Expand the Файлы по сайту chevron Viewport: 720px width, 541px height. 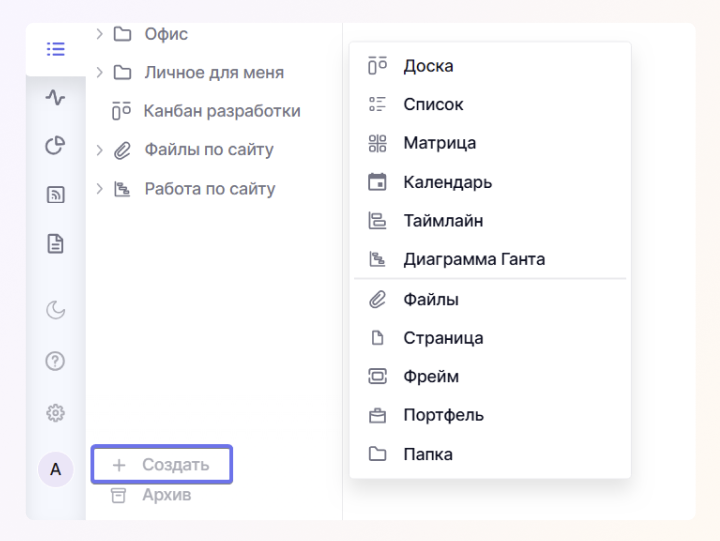(100, 150)
